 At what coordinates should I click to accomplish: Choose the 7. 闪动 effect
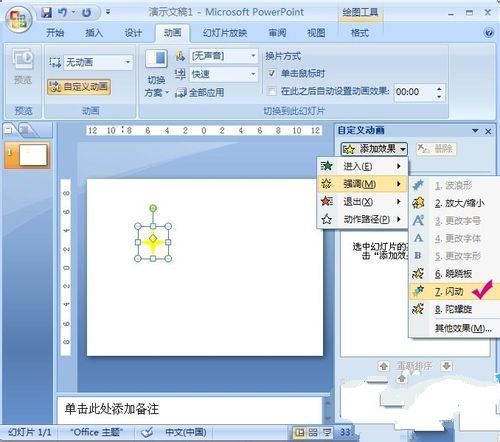click(x=453, y=292)
